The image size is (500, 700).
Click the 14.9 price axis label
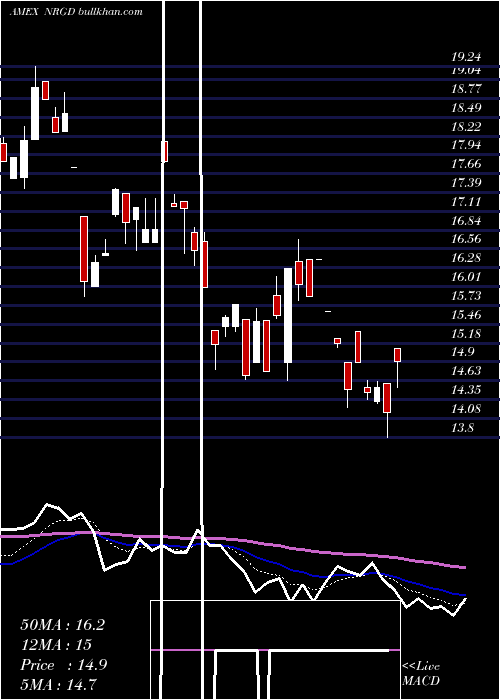(462, 352)
